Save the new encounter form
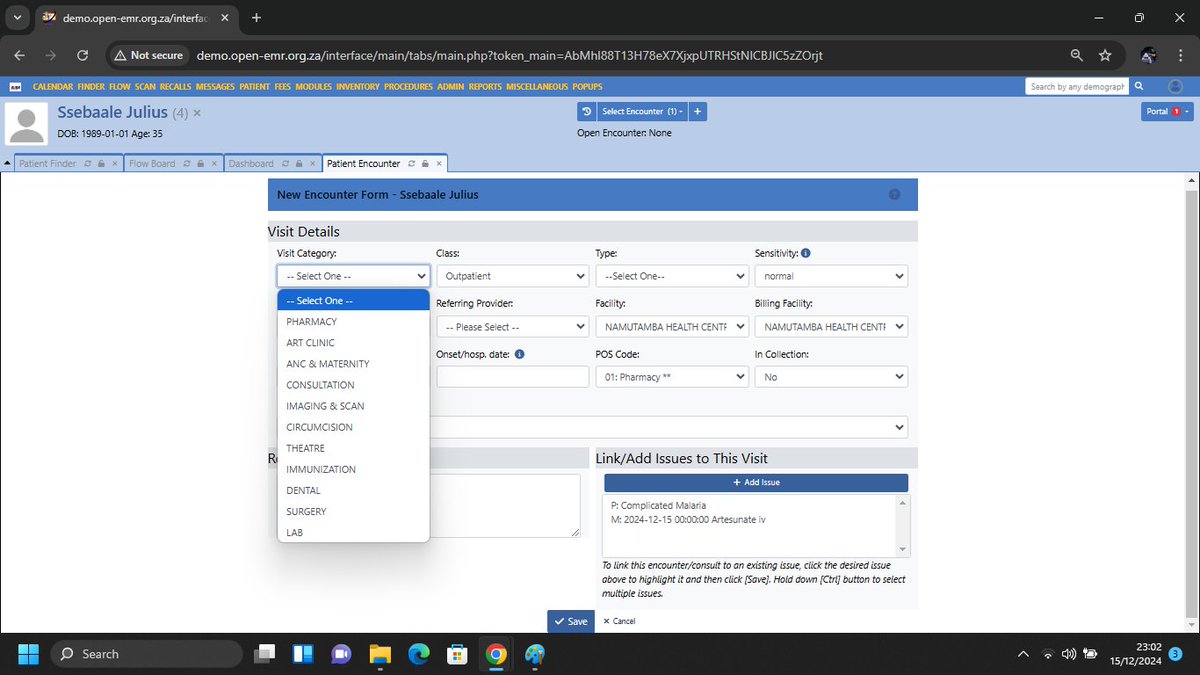Viewport: 1200px width, 675px height. 571,621
